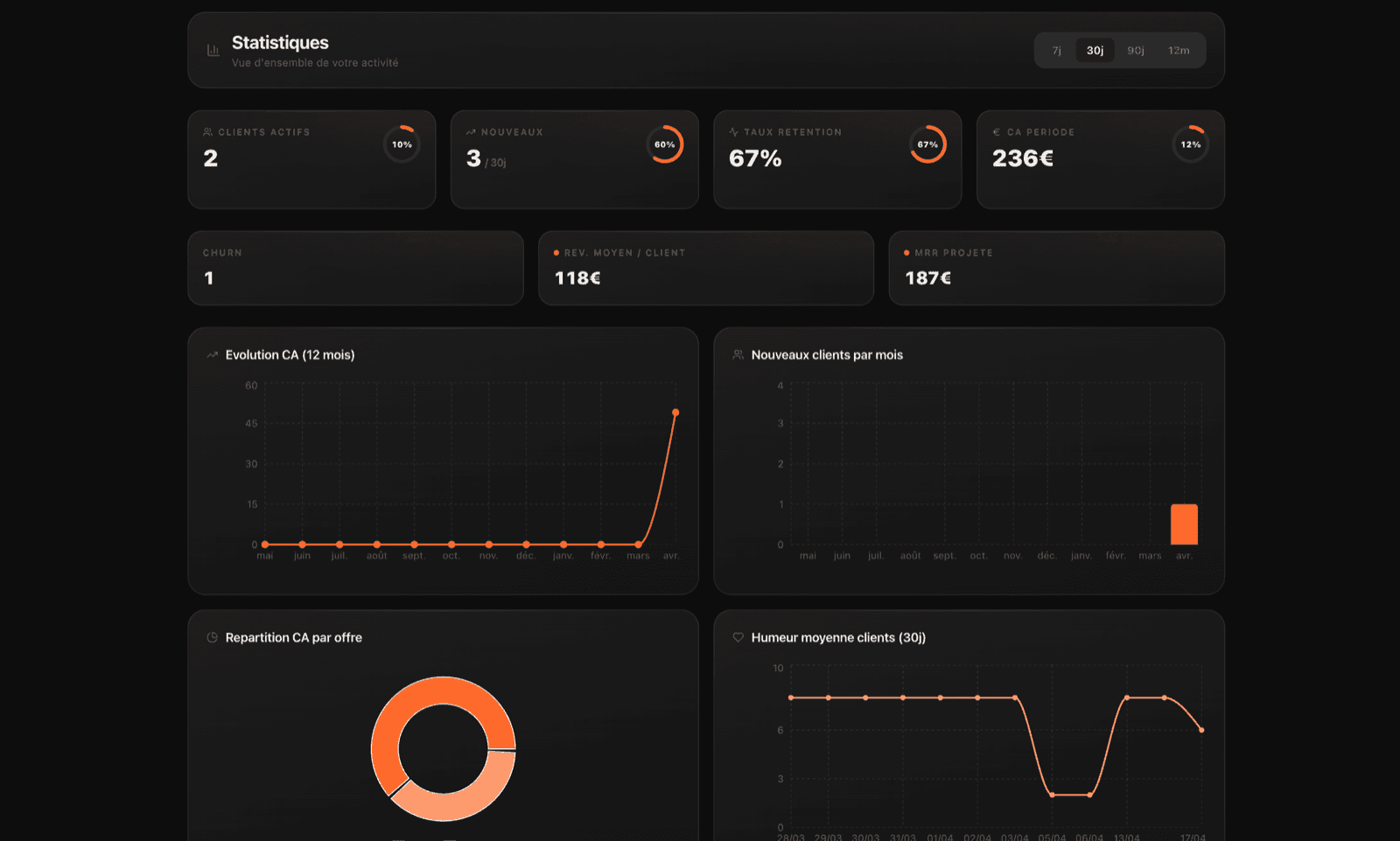Select the 12m period tab
Image resolution: width=1400 pixels, height=841 pixels.
click(x=1179, y=50)
